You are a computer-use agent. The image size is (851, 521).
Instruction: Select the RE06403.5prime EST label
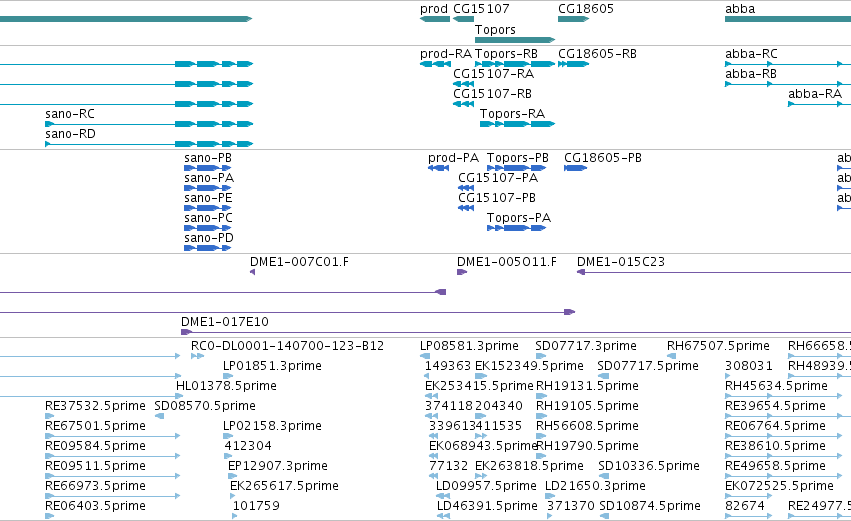point(95,507)
